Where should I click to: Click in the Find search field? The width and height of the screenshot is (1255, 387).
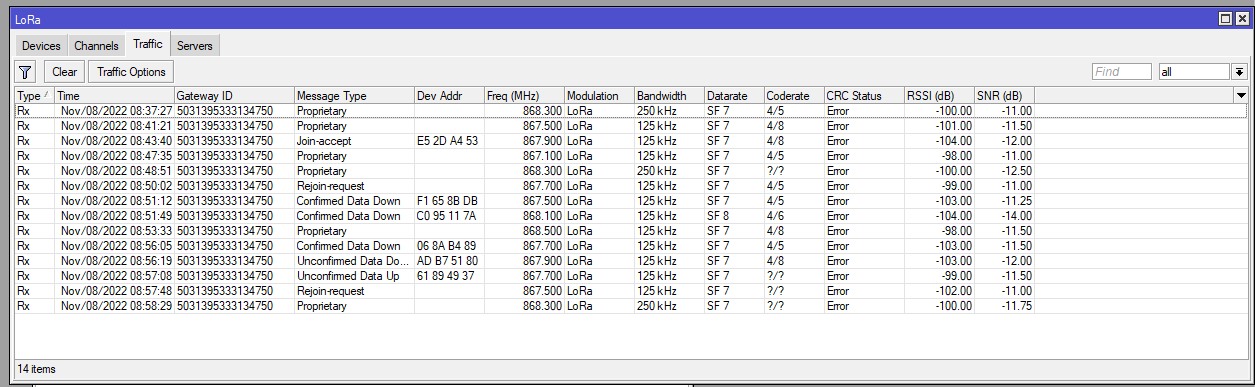click(x=1121, y=72)
